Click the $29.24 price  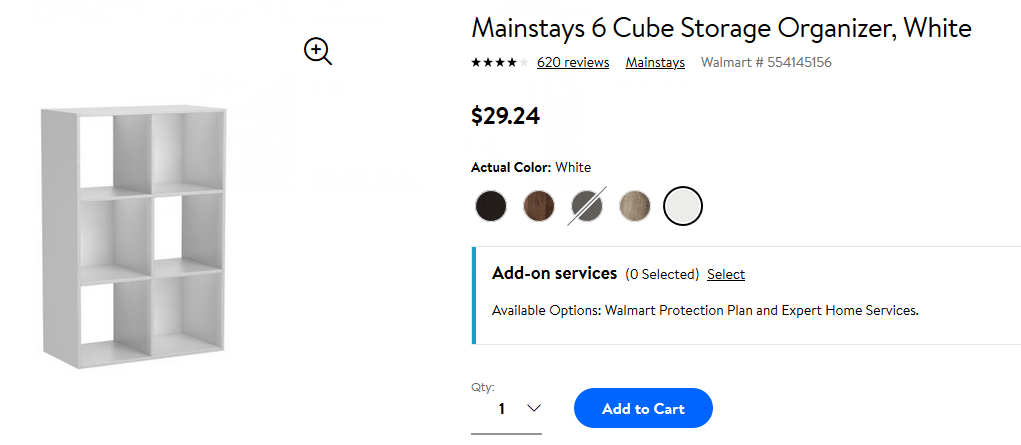(x=506, y=116)
